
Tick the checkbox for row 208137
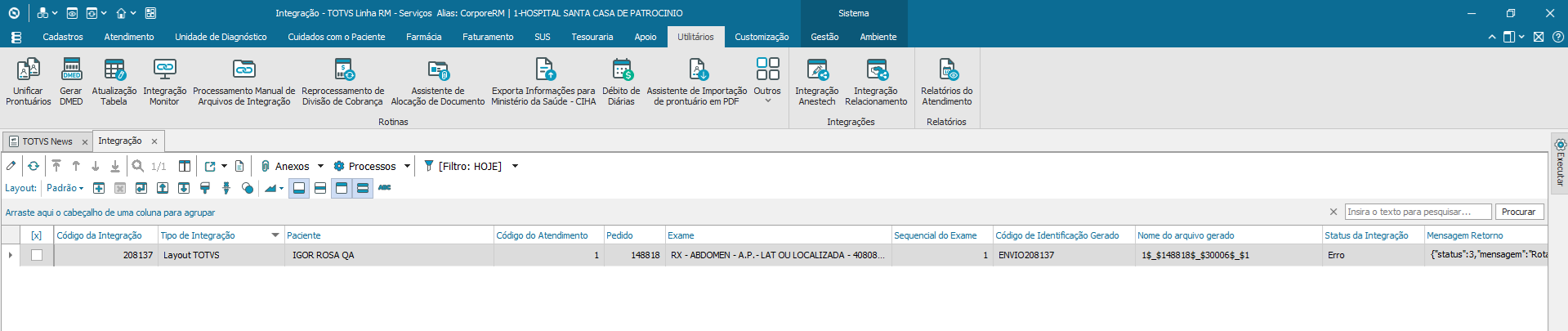(x=37, y=255)
